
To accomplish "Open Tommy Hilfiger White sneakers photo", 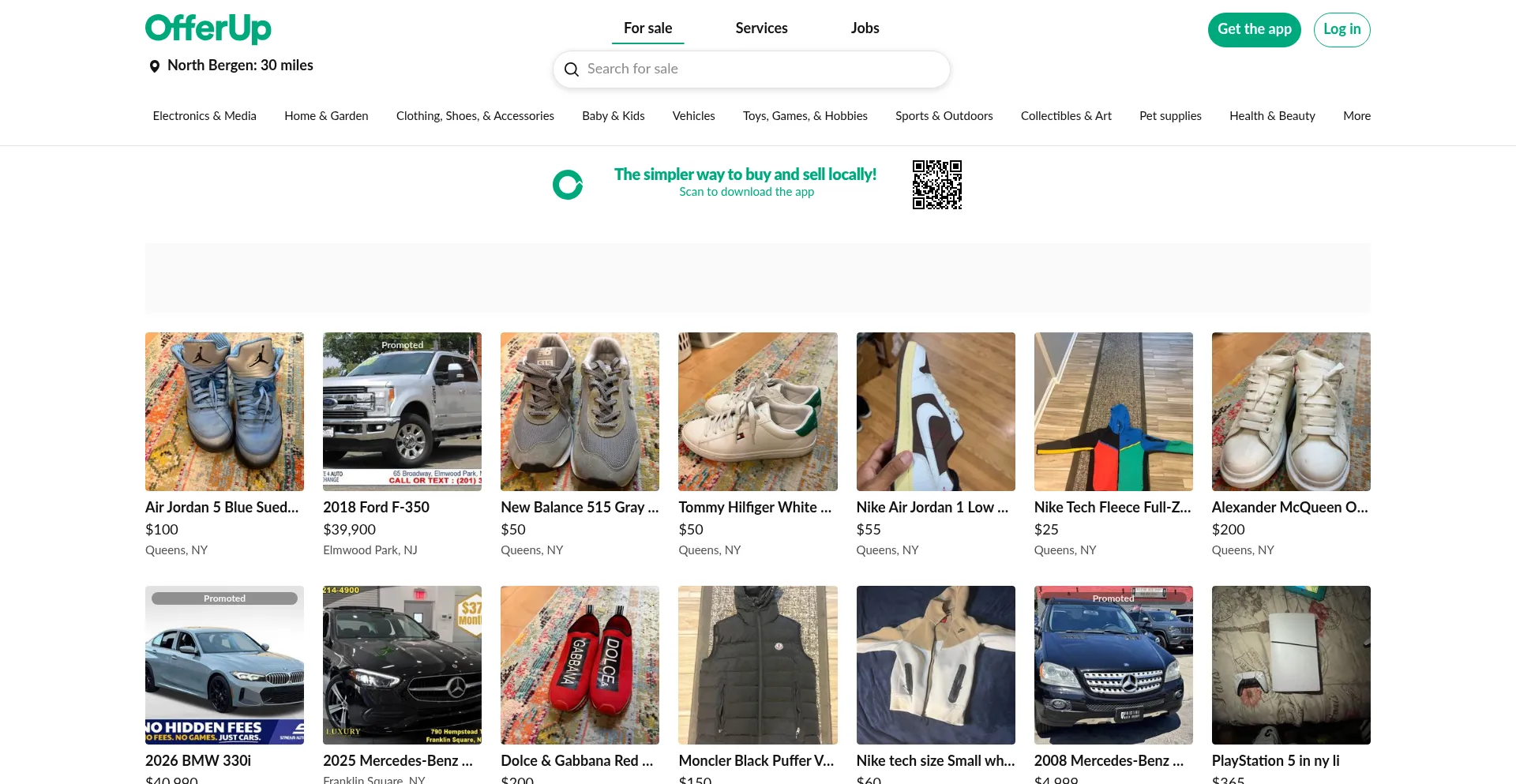I will [x=758, y=411].
